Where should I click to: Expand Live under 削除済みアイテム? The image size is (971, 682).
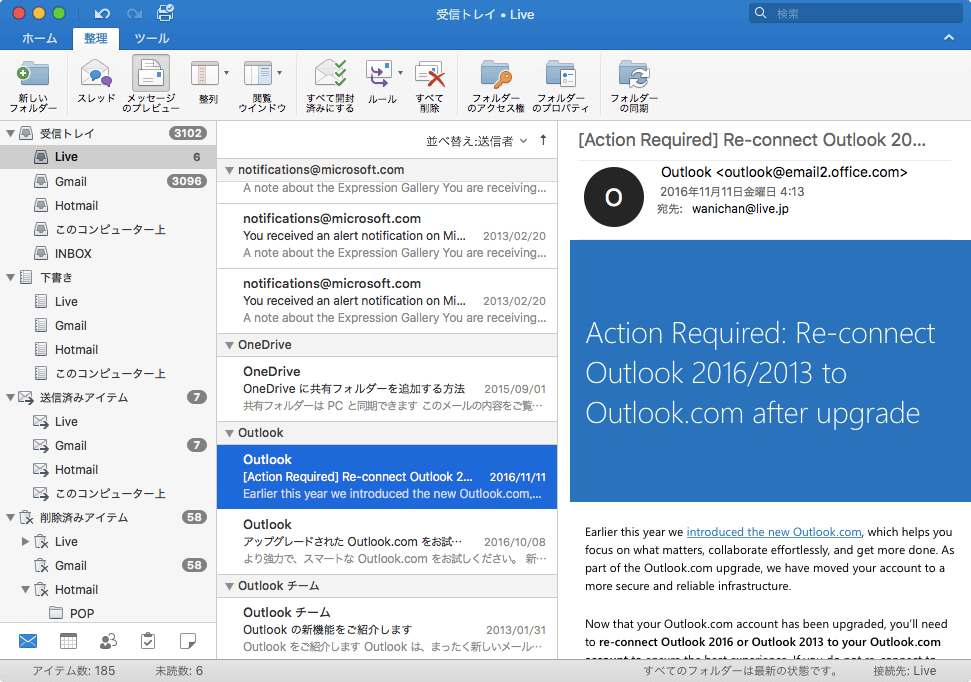[x=25, y=541]
